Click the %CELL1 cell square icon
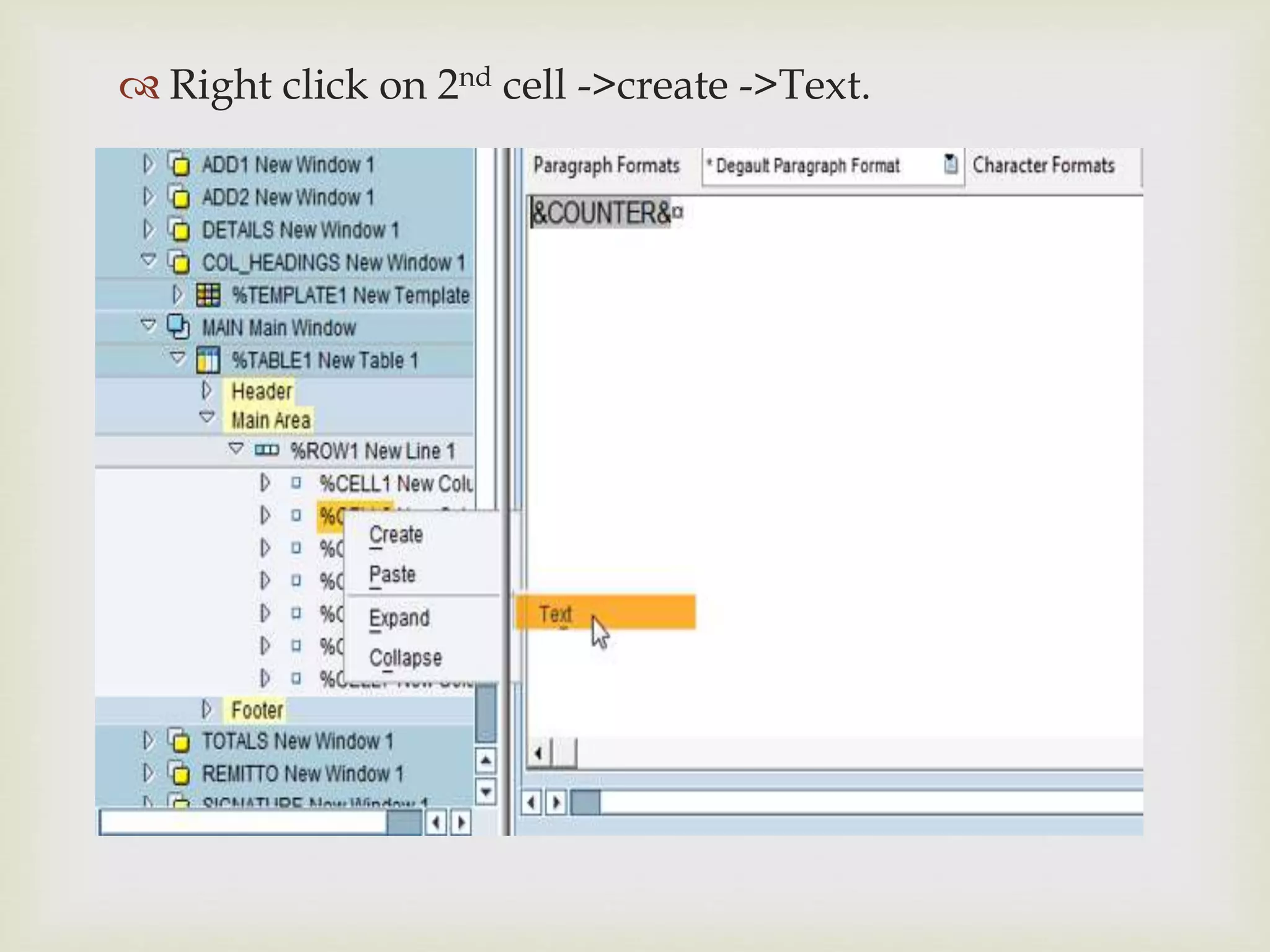This screenshot has width=1270, height=952. pos(296,483)
